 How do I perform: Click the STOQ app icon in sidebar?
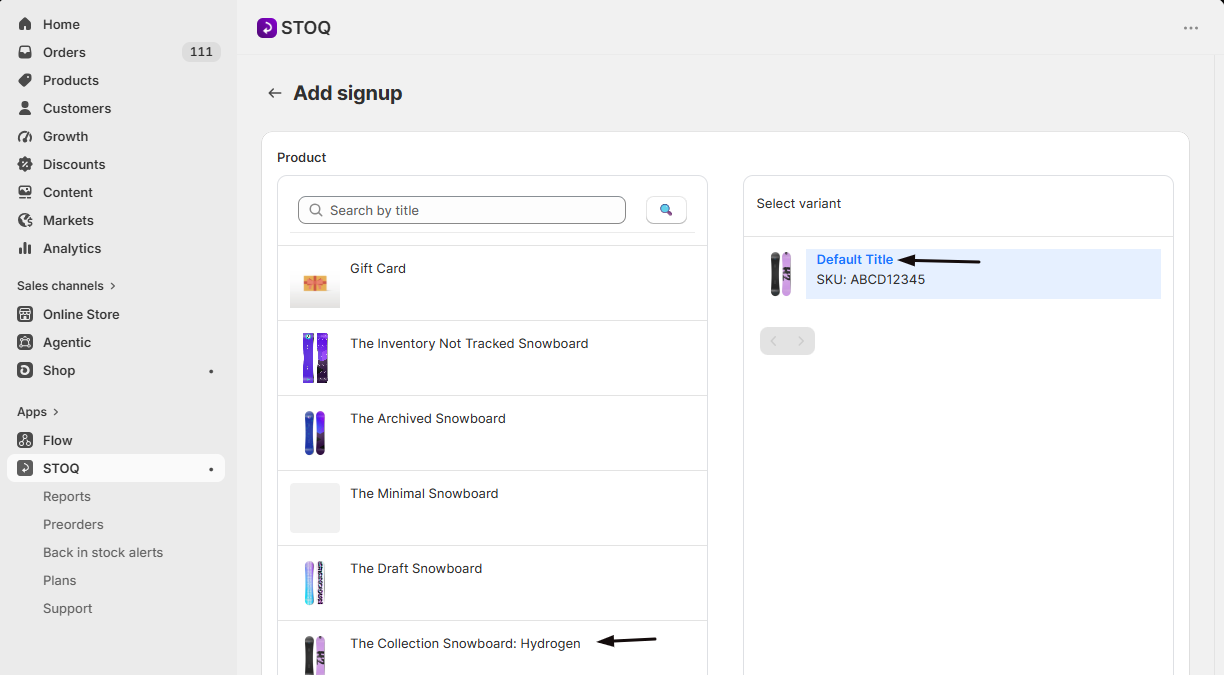25,468
